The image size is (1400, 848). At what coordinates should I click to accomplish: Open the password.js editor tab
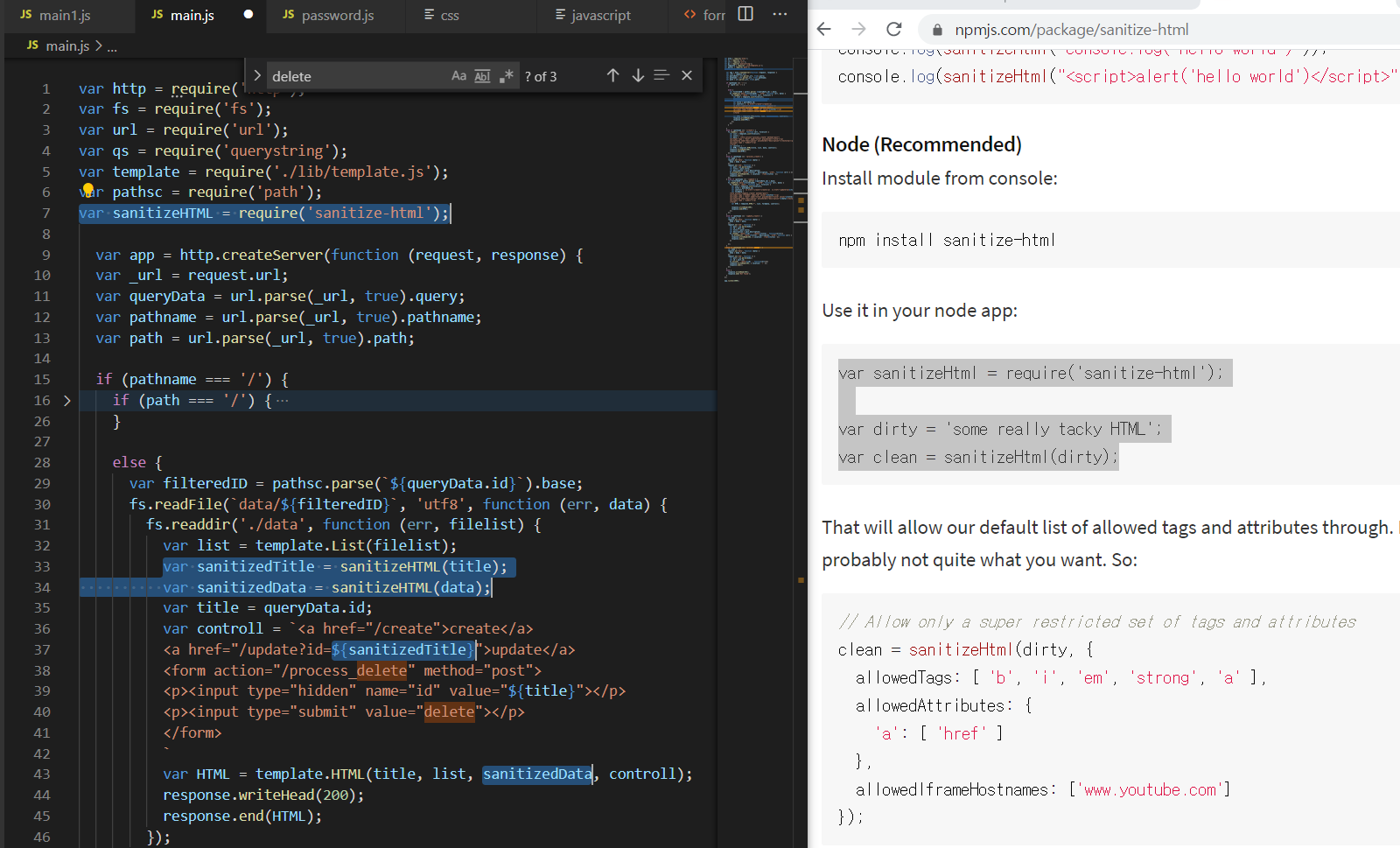[x=338, y=15]
